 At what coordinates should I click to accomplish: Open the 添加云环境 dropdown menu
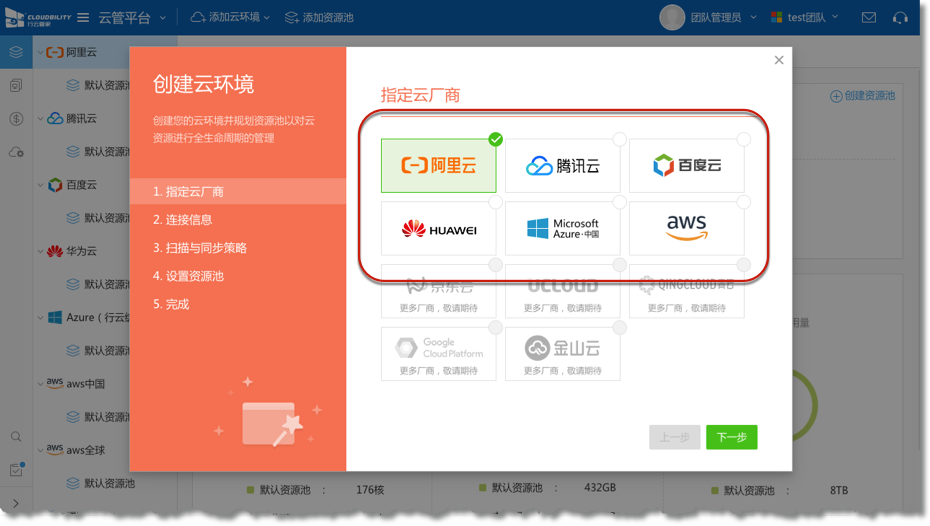click(x=230, y=18)
